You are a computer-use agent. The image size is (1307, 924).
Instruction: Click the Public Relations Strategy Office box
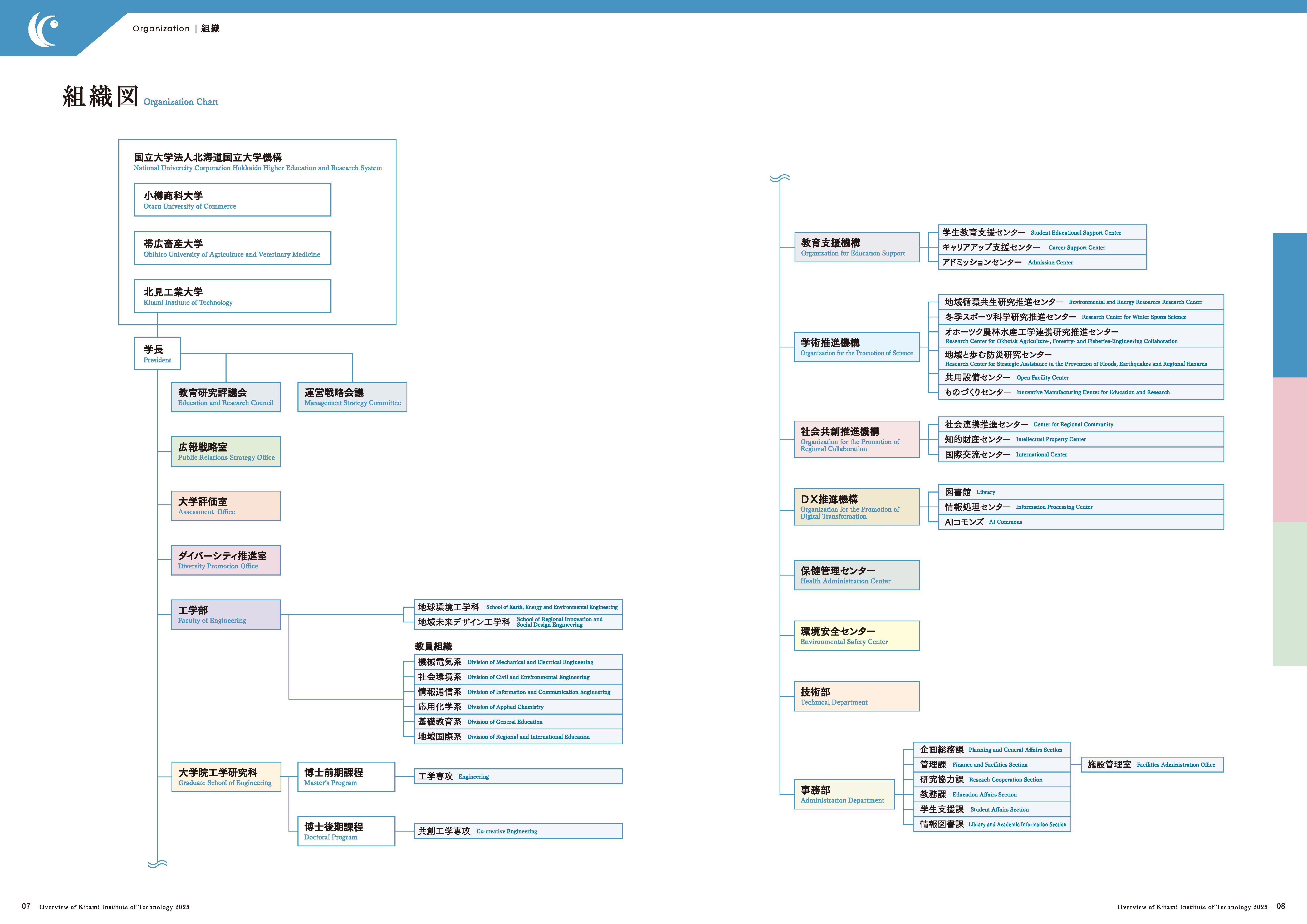pyautogui.click(x=226, y=452)
